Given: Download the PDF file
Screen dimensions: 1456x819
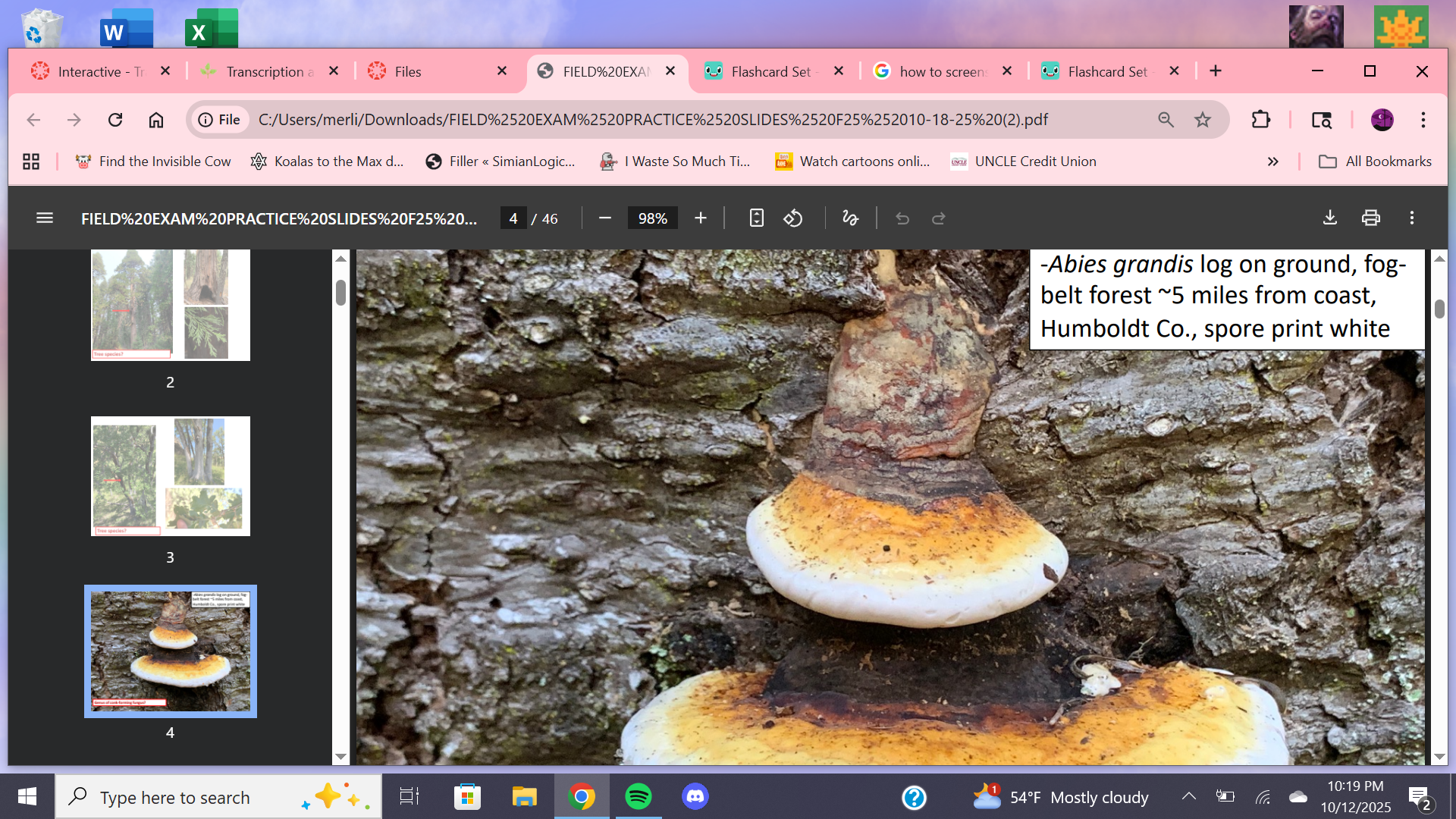Looking at the screenshot, I should (1329, 218).
